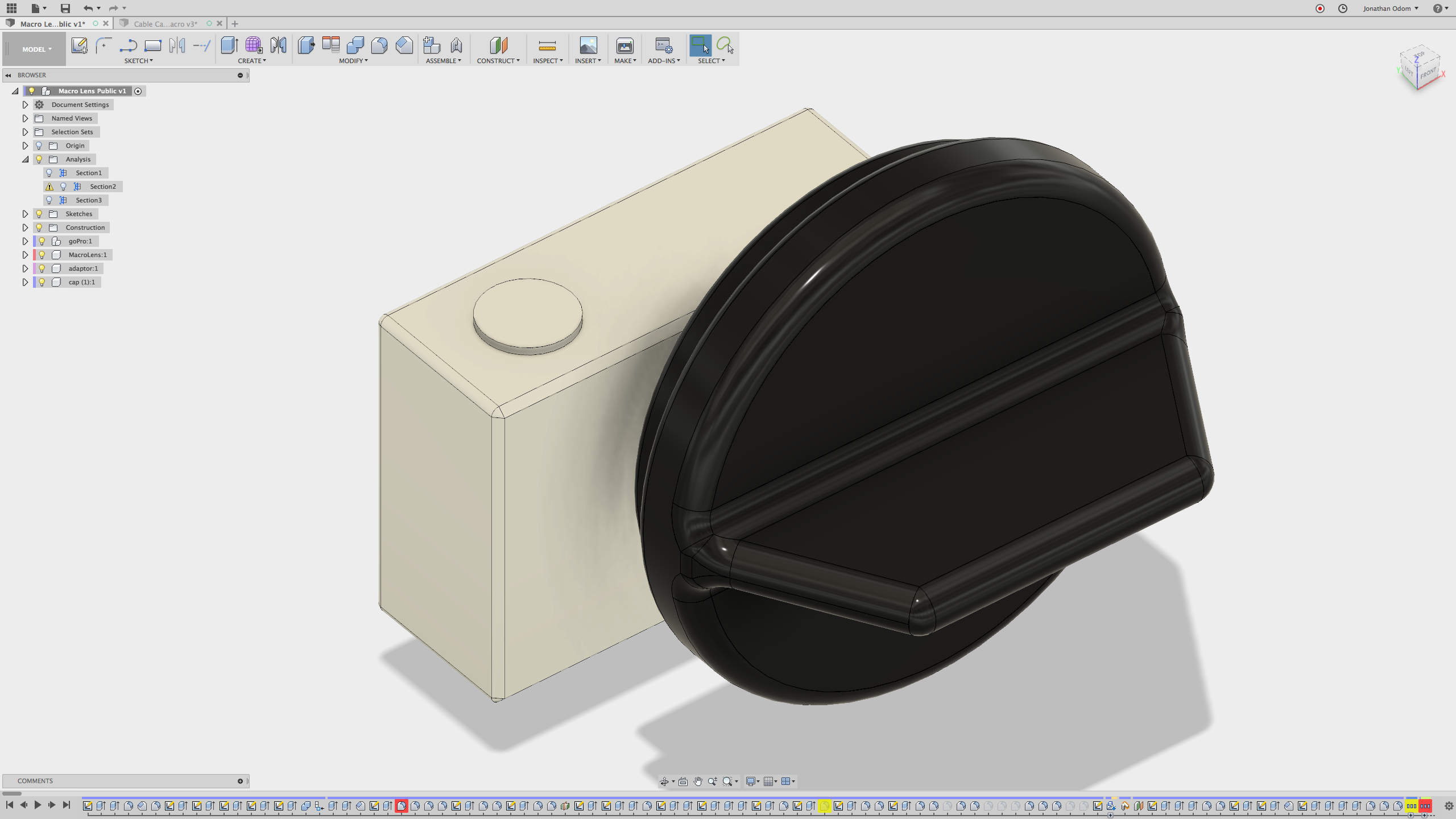Toggle visibility bulb of Origin folder
The width and height of the screenshot is (1456, 819).
pyautogui.click(x=39, y=146)
